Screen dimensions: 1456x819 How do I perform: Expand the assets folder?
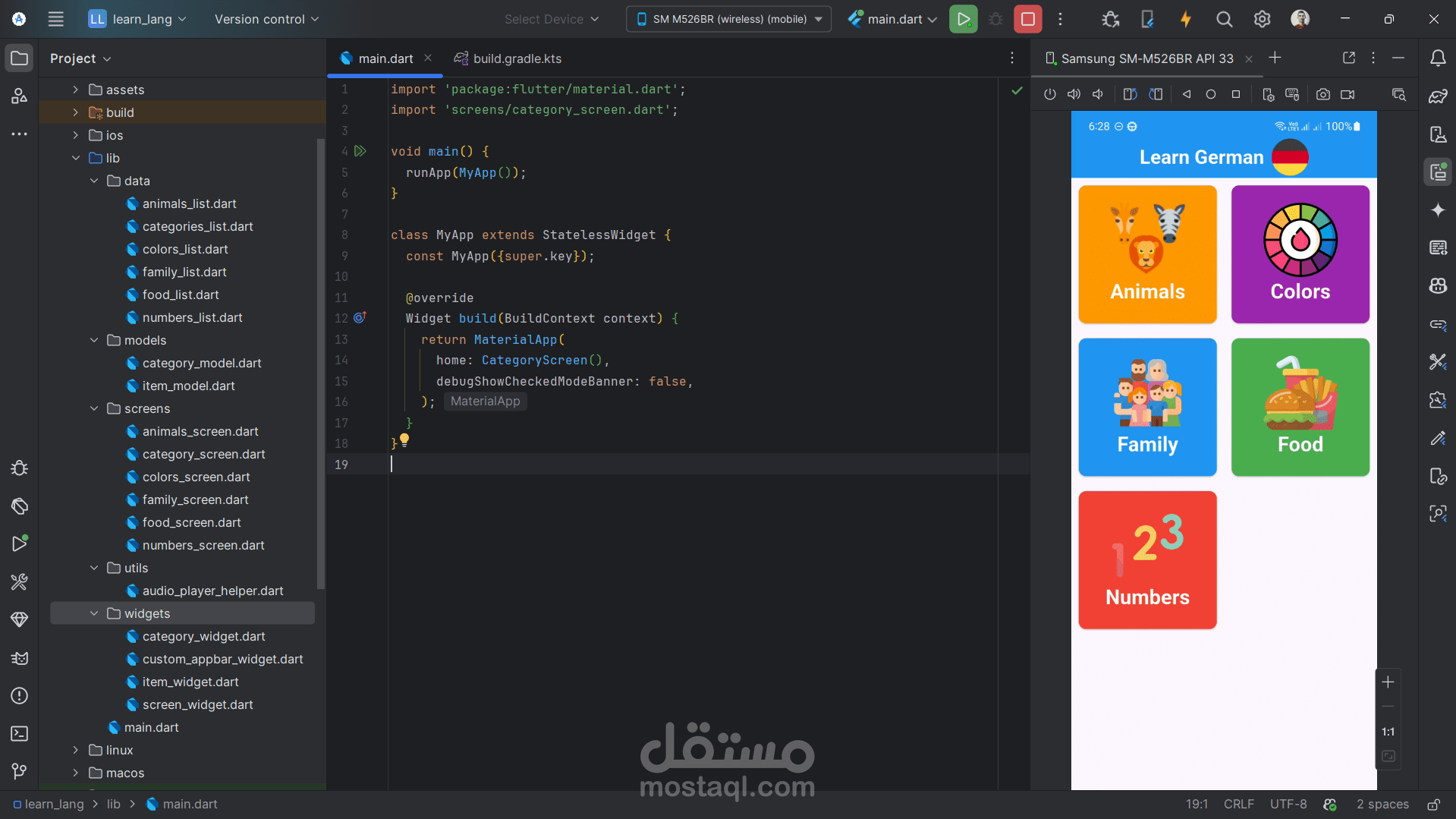[x=76, y=90]
